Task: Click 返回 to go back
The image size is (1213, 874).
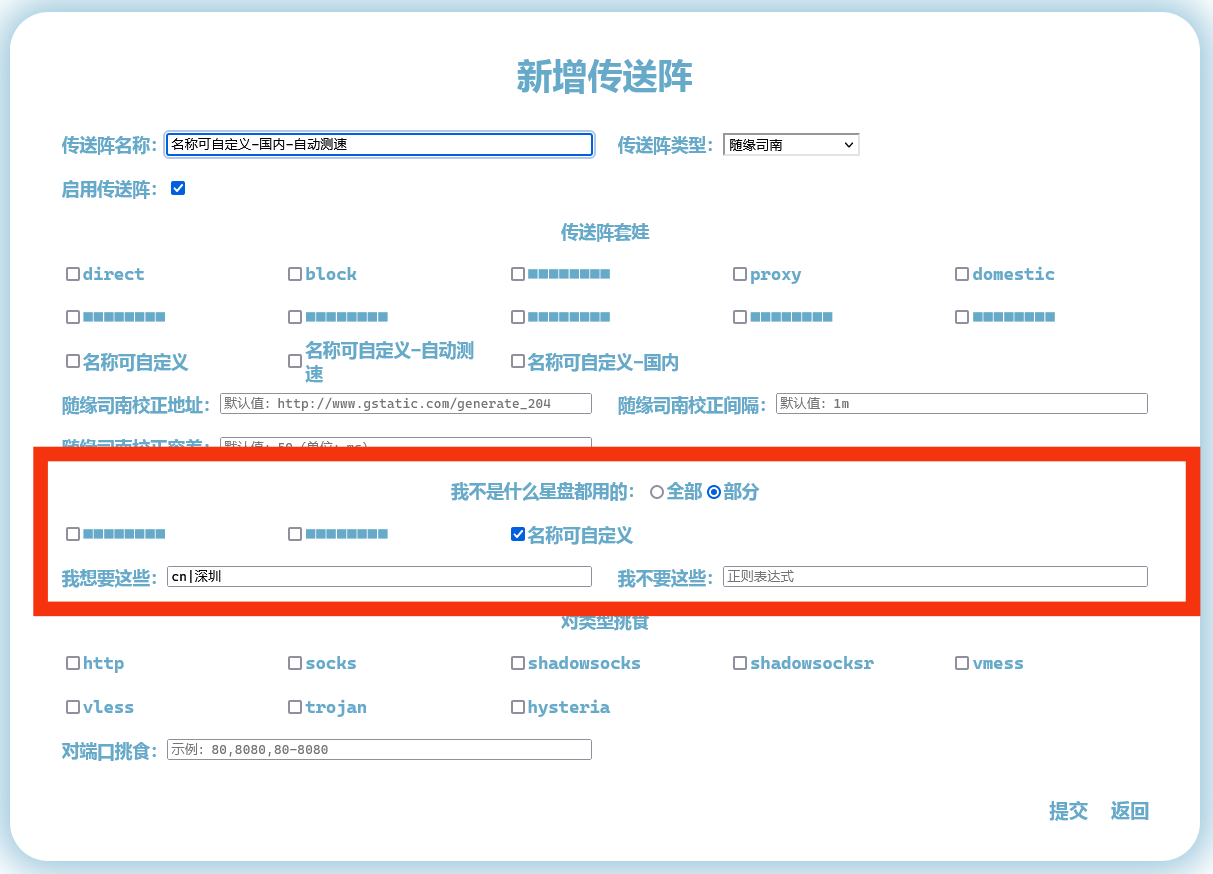Action: coord(1129,811)
